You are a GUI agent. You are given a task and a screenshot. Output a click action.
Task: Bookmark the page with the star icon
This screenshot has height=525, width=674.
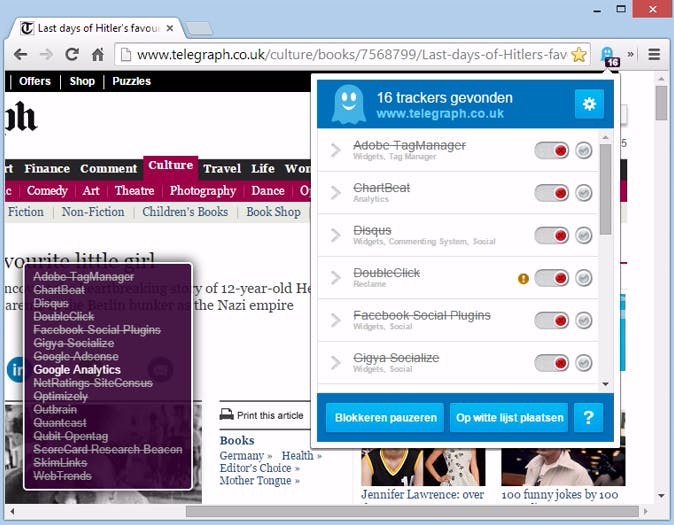(x=579, y=55)
